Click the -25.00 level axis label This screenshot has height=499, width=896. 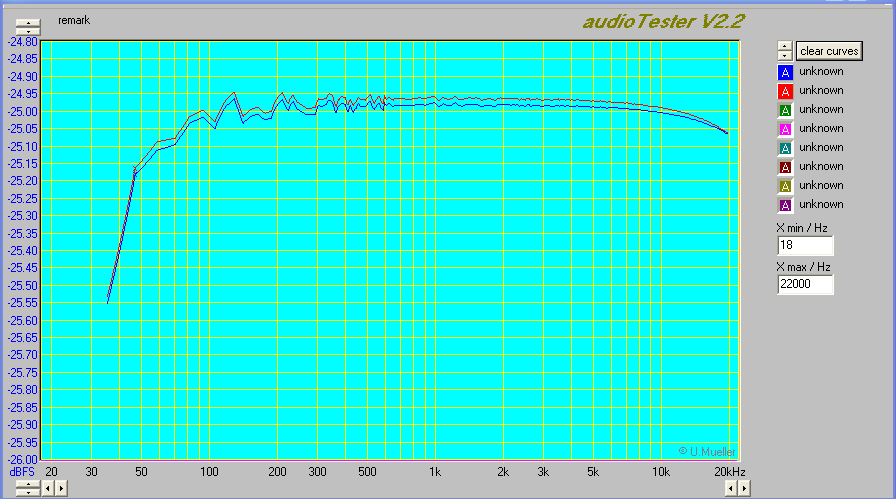(x=23, y=111)
